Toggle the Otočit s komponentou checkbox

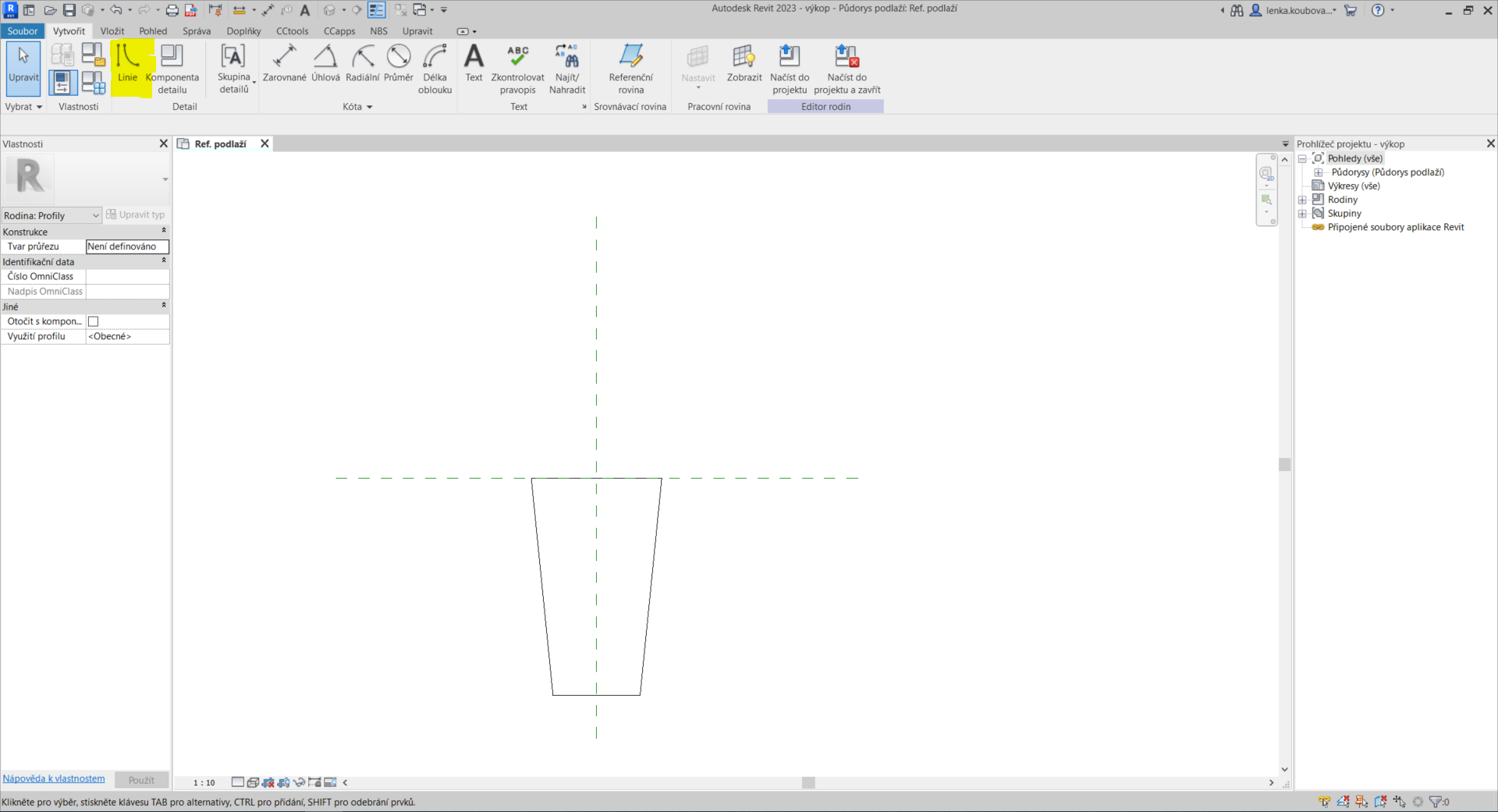click(94, 321)
